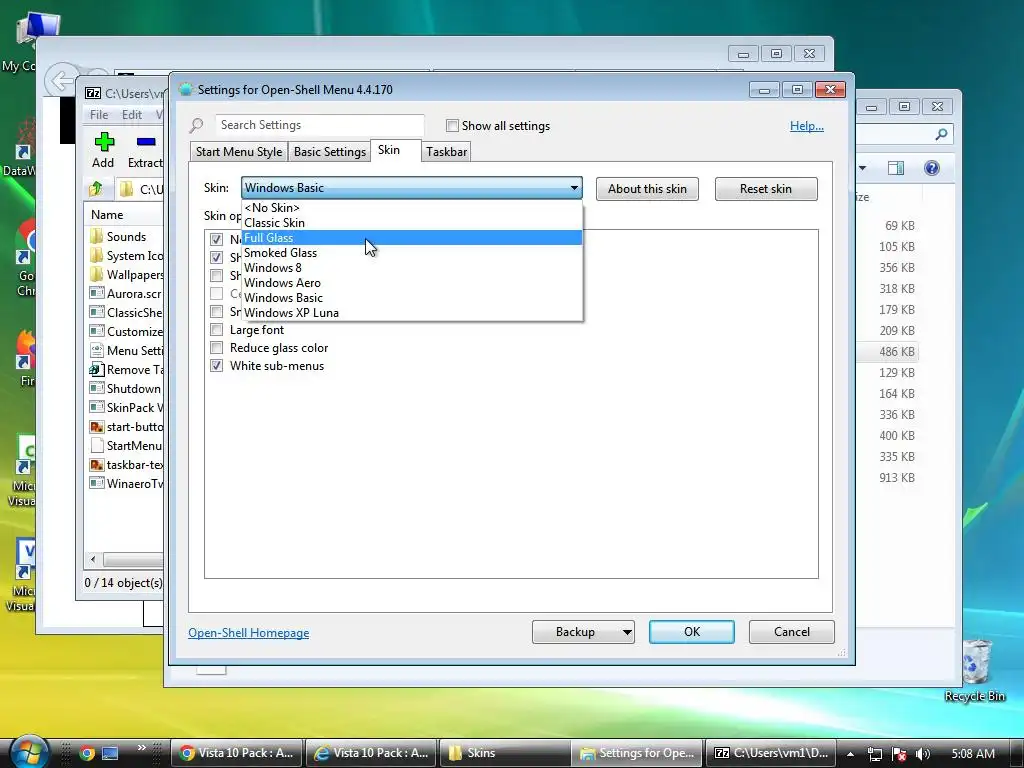The image size is (1024, 768).
Task: Open the Taskbar tab
Action: pyautogui.click(x=446, y=152)
